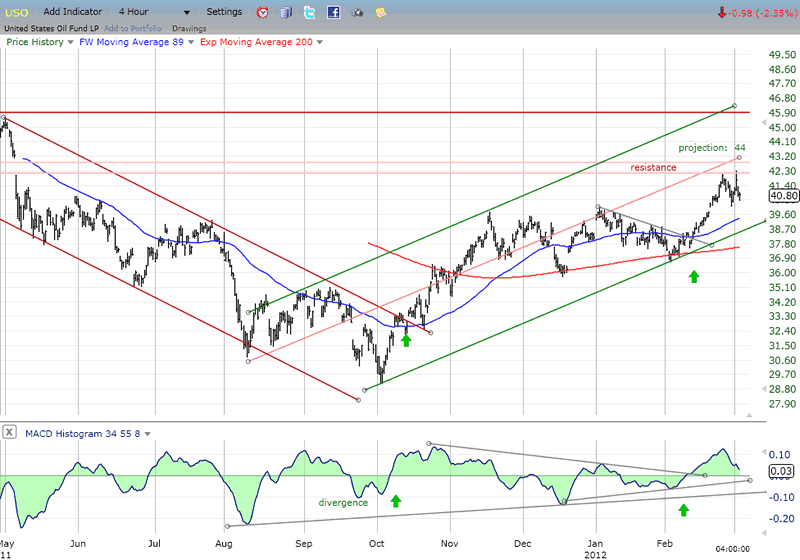Click the yellow sticky note icon
The image size is (800, 560).
click(381, 12)
